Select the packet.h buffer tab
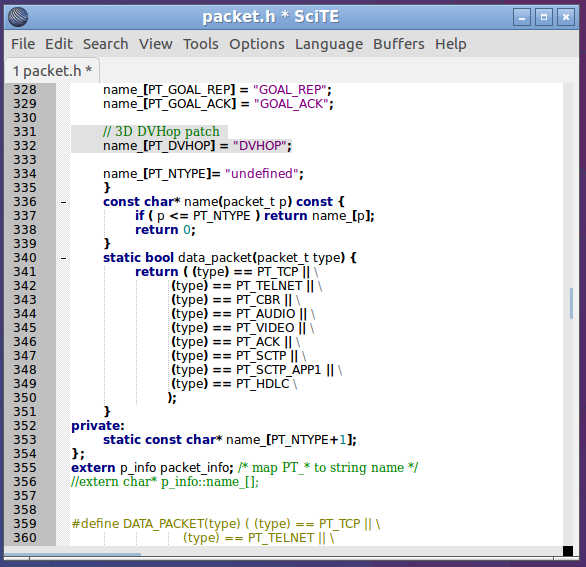586x567 pixels. [x=52, y=71]
